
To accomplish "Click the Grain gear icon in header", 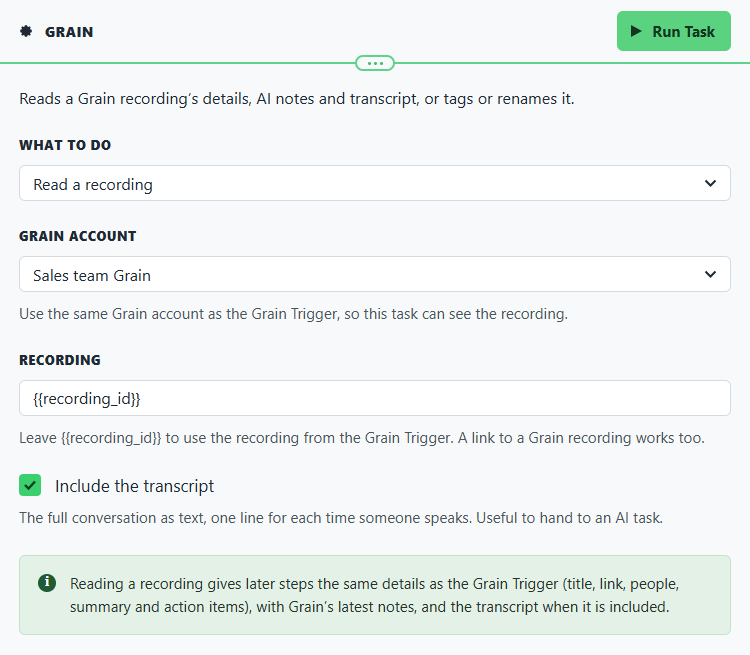I will 26,32.
